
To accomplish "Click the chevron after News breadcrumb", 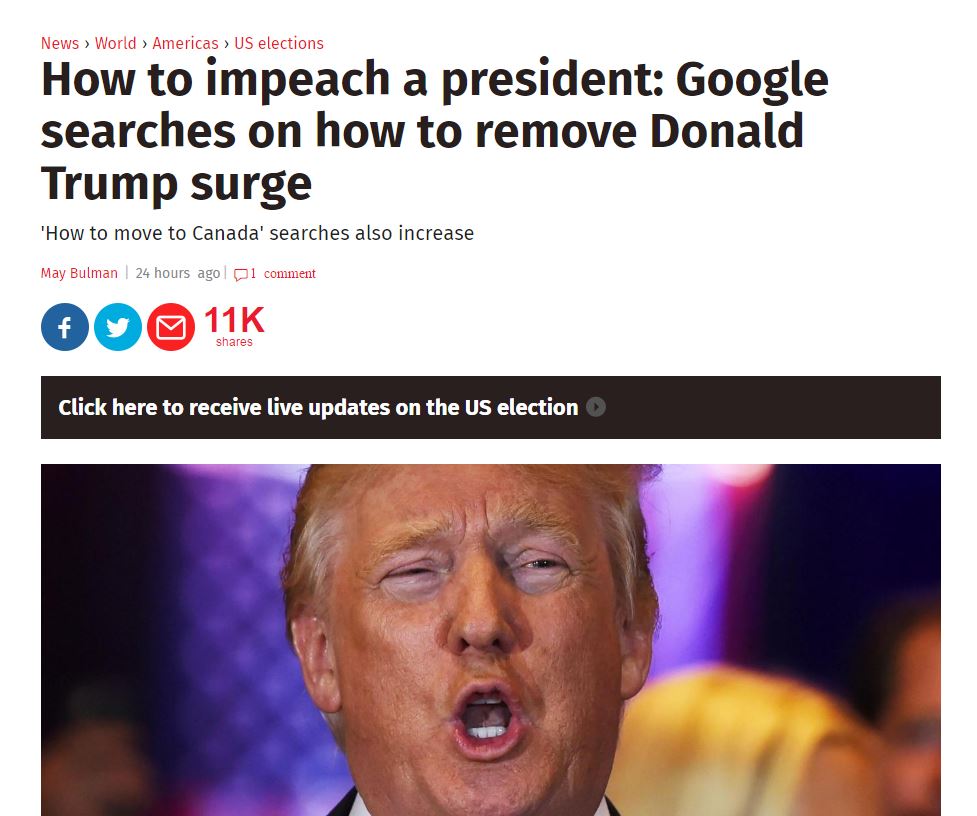I will (x=87, y=44).
